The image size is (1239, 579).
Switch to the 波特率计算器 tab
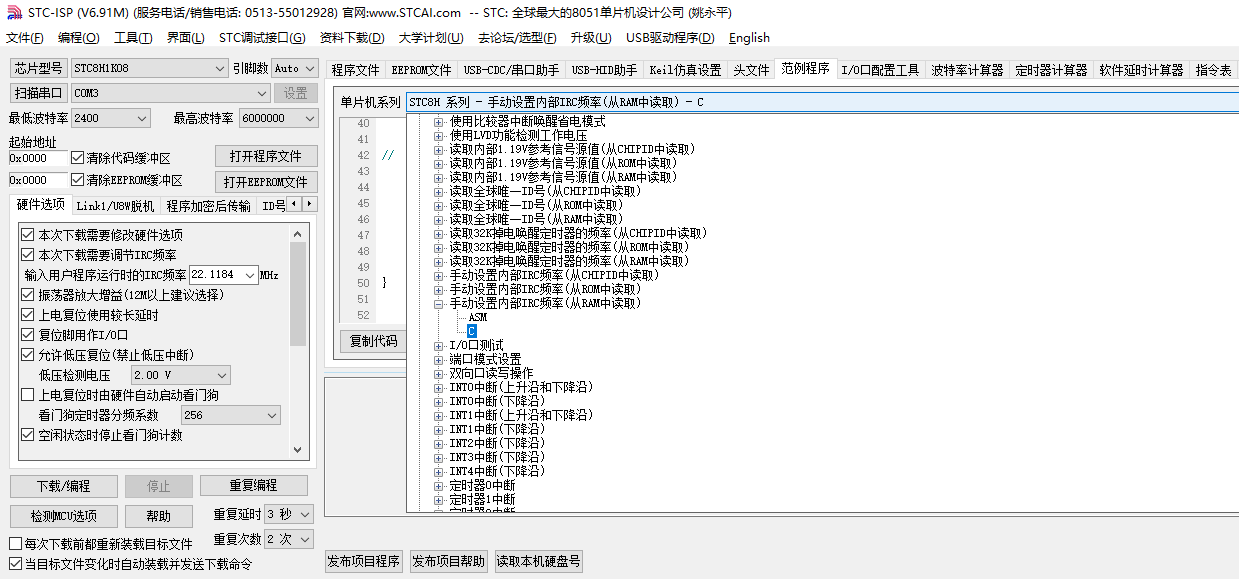click(x=967, y=70)
